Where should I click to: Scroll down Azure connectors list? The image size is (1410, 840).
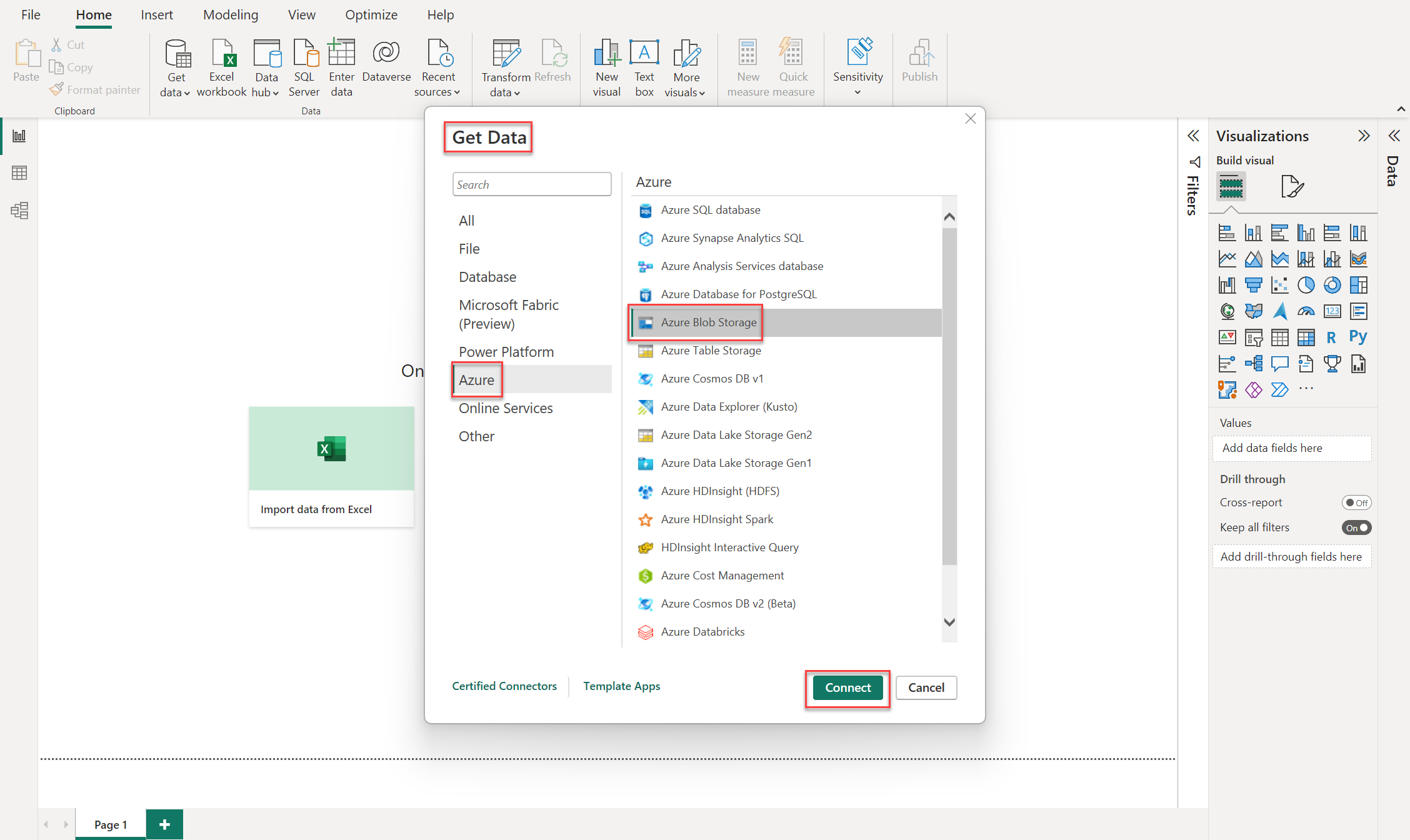[x=950, y=622]
